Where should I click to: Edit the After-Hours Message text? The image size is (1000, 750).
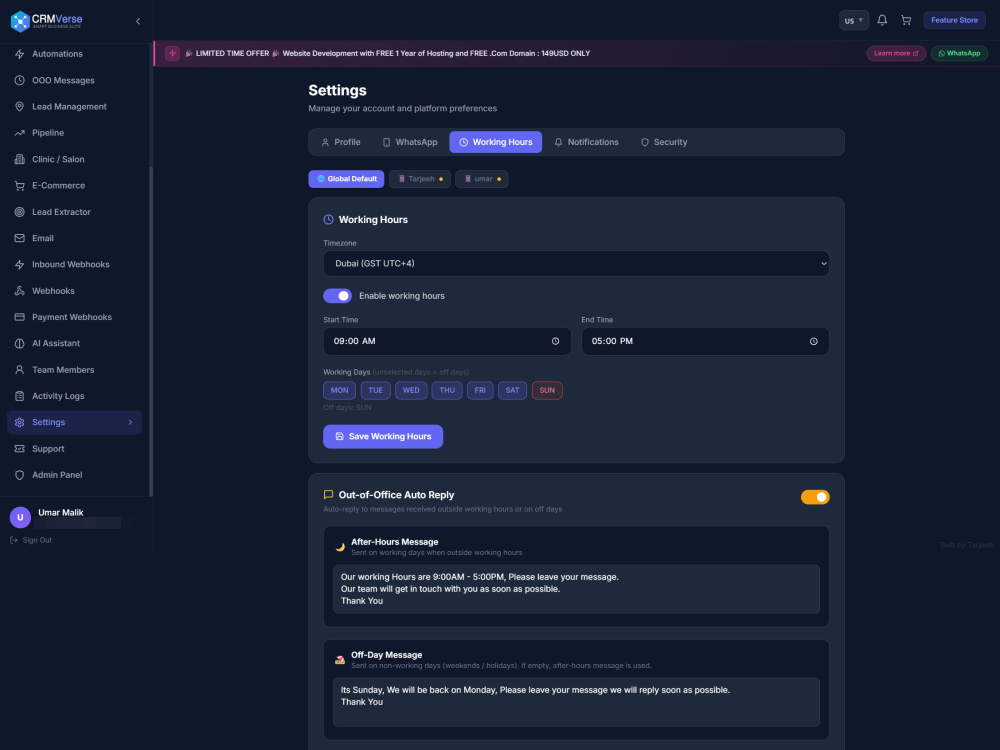[x=576, y=589]
